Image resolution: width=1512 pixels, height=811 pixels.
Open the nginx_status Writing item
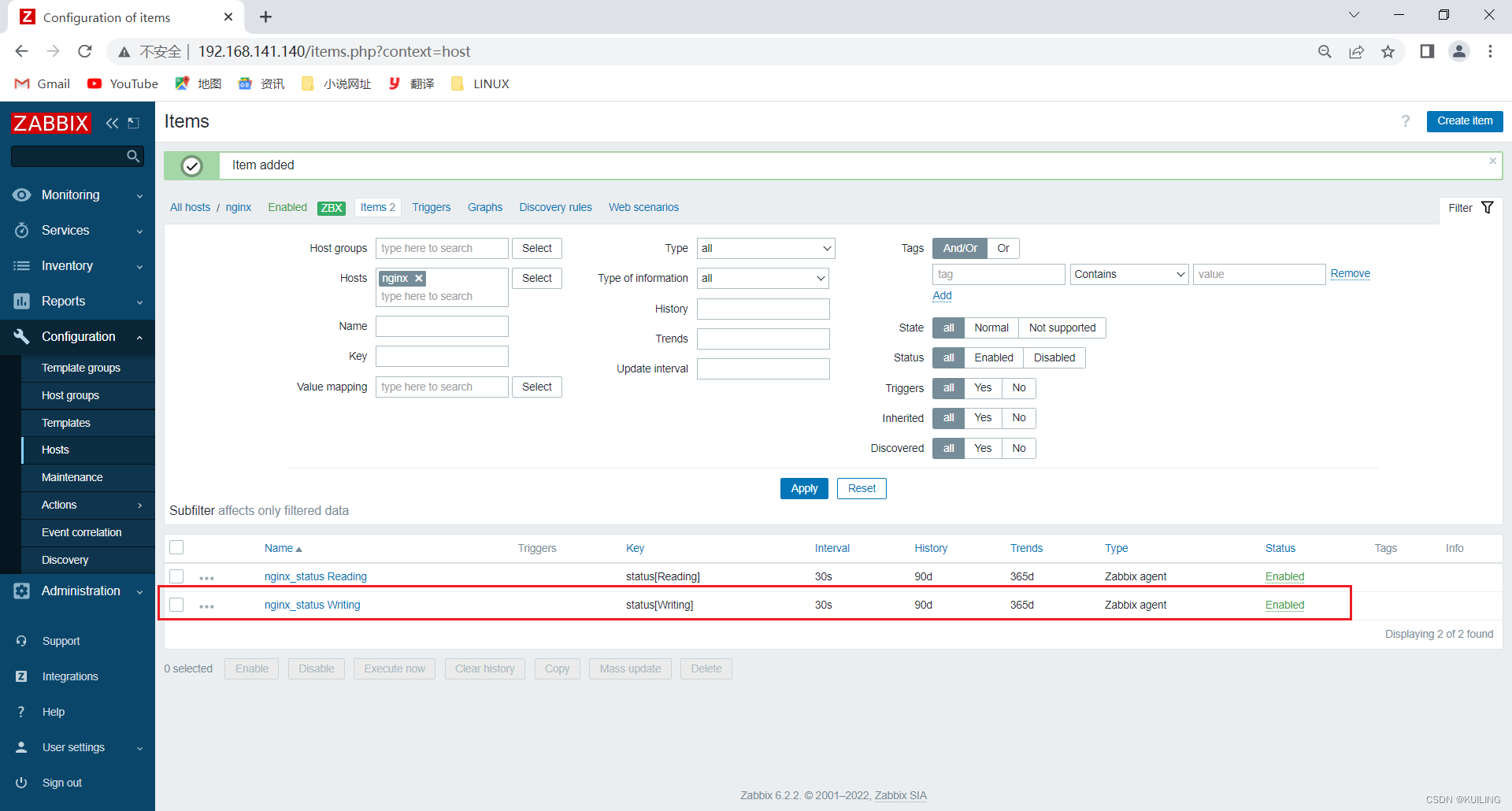(312, 605)
